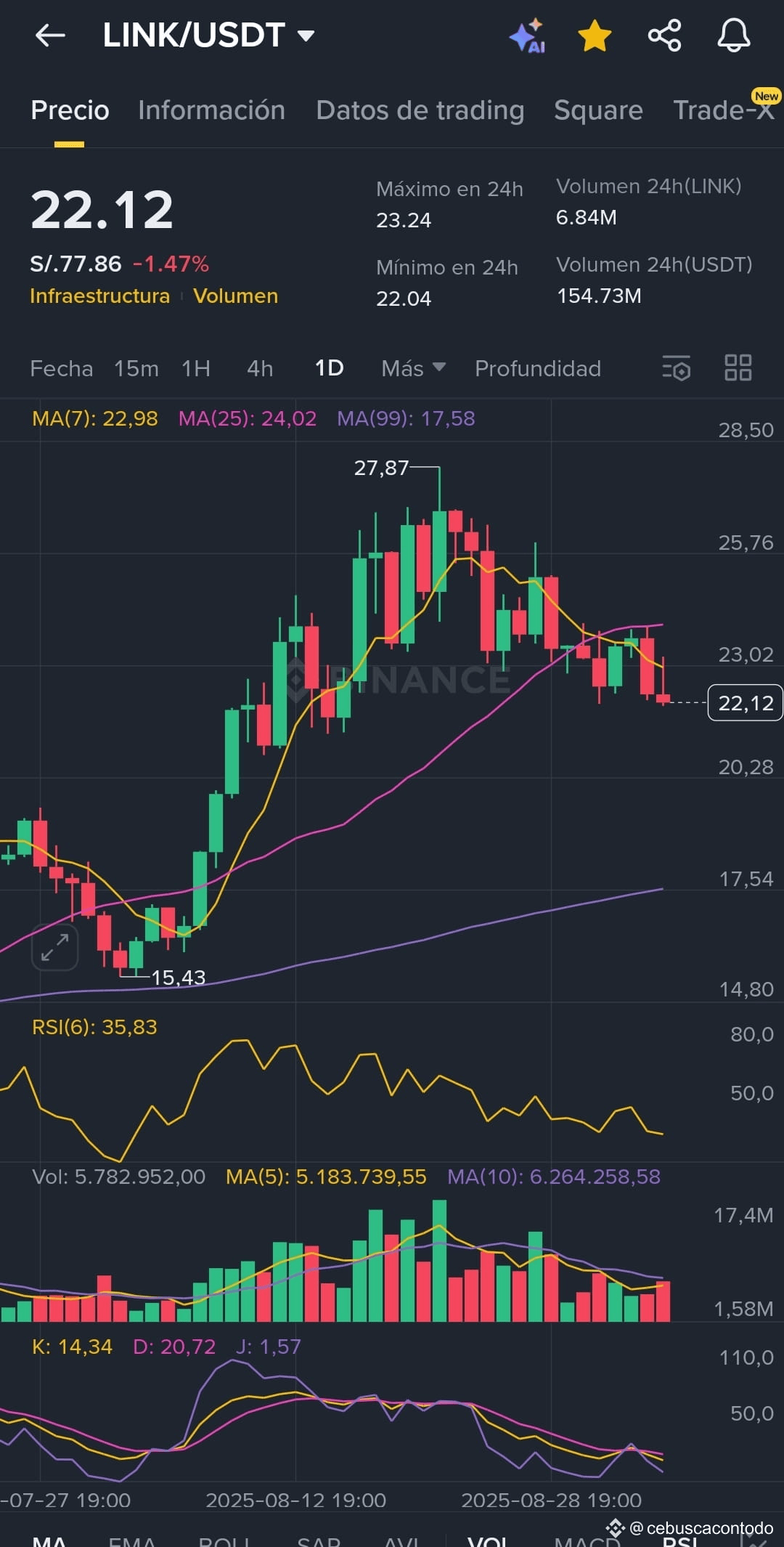This screenshot has height=1547, width=784.
Task: Tap the Mínimo en 24h value 22.04
Action: 404,299
